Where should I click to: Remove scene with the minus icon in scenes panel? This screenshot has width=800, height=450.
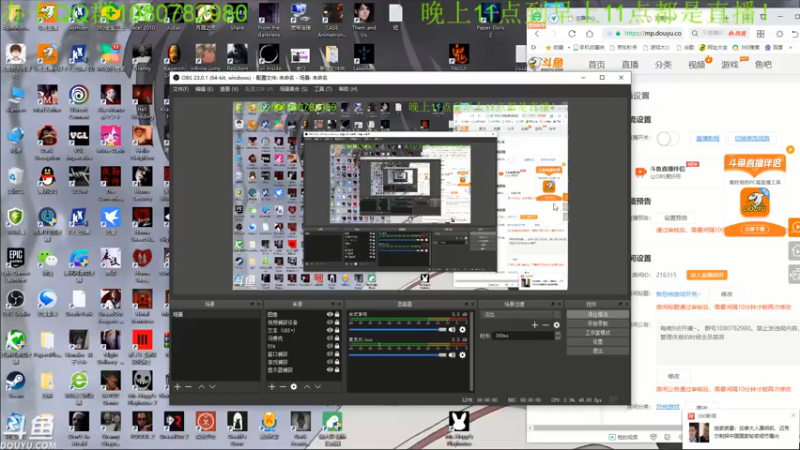(188, 387)
